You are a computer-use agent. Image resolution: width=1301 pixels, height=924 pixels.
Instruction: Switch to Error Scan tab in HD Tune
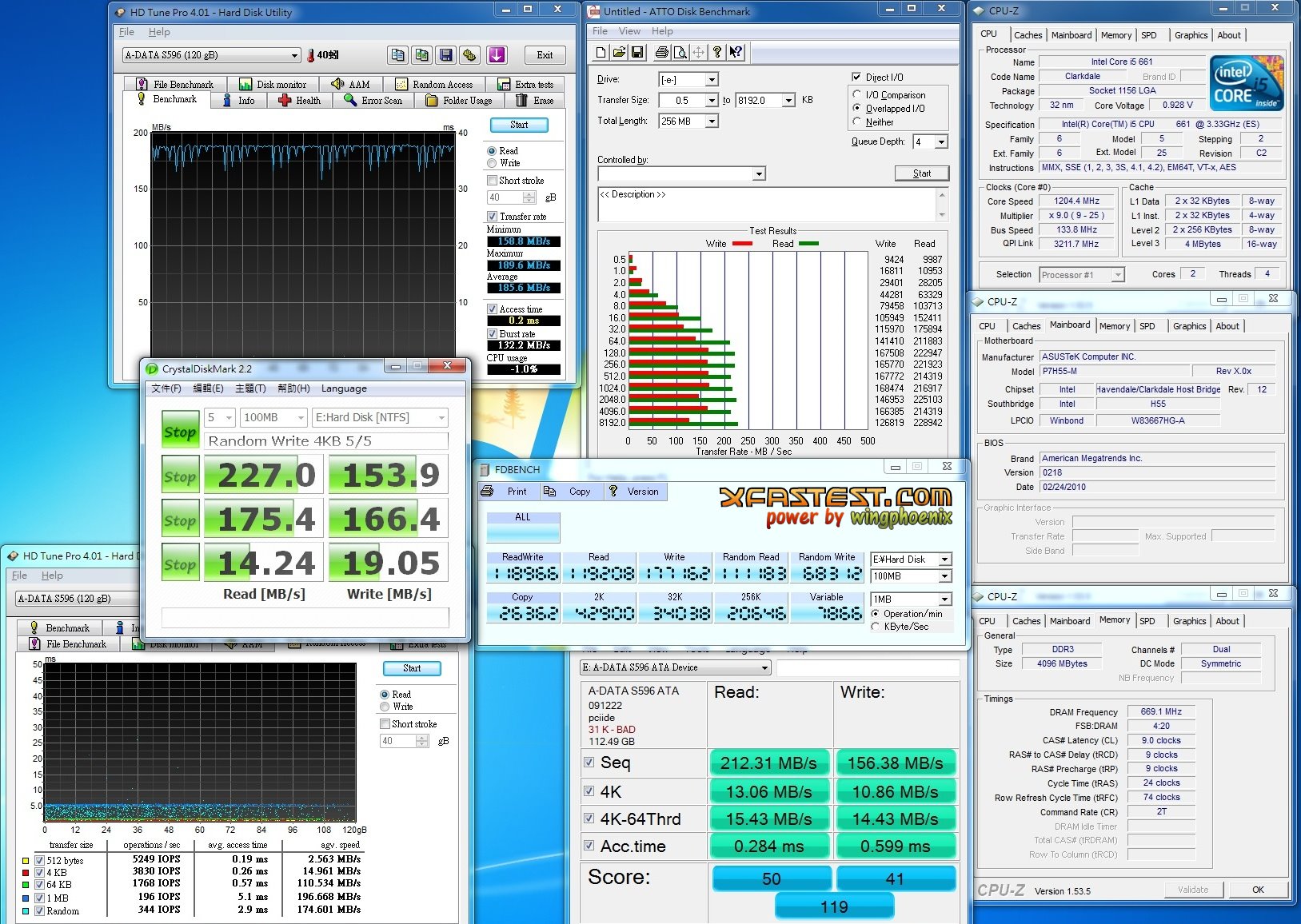tap(373, 101)
